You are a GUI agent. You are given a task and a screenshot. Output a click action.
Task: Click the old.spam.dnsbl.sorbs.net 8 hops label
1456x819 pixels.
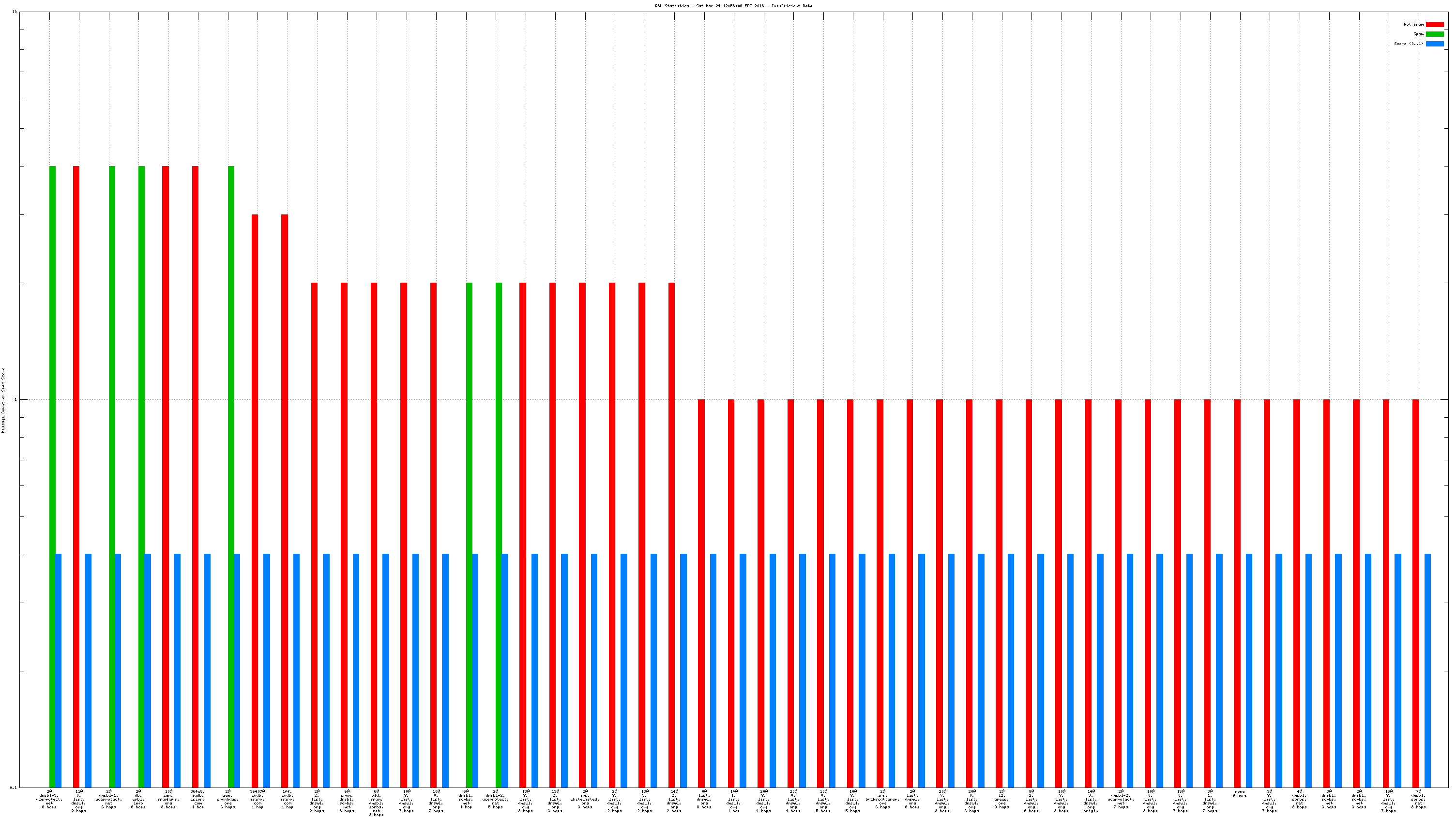(377, 803)
